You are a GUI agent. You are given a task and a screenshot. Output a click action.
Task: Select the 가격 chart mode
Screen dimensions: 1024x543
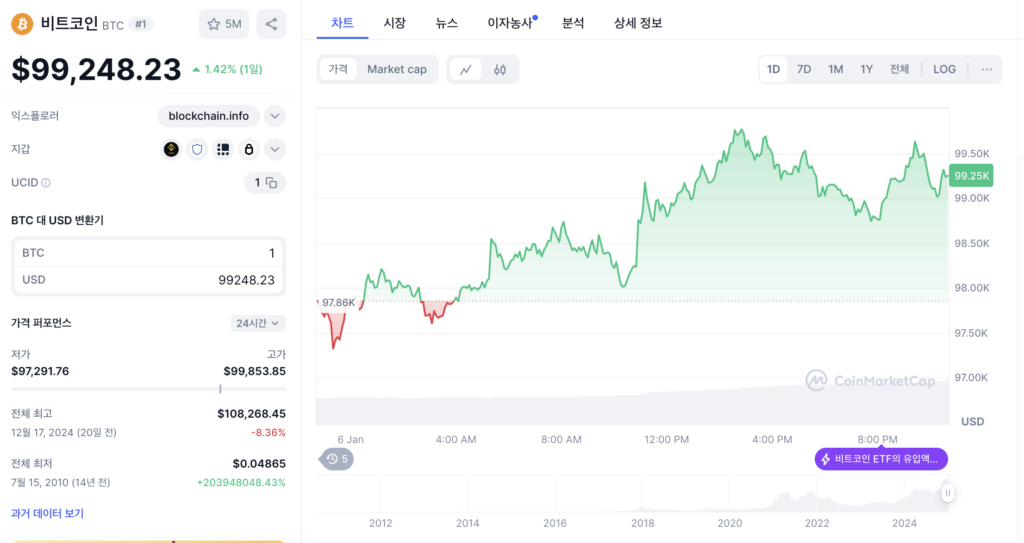click(338, 69)
